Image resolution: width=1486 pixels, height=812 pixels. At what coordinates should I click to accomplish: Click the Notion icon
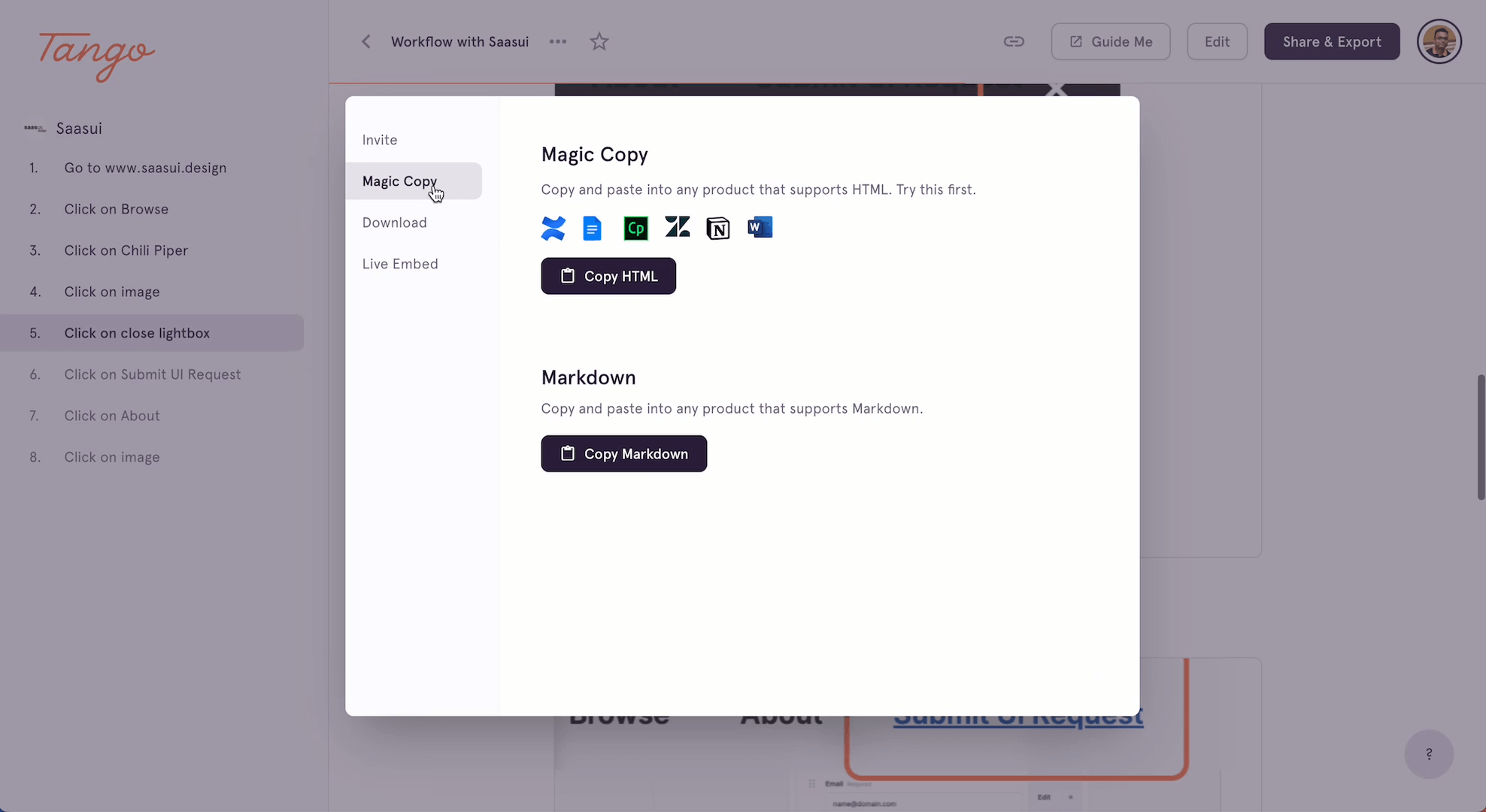pyautogui.click(x=718, y=228)
